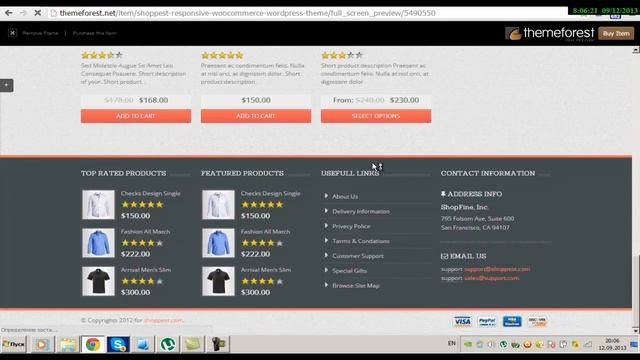Click the PayPal payment icon

(487, 322)
